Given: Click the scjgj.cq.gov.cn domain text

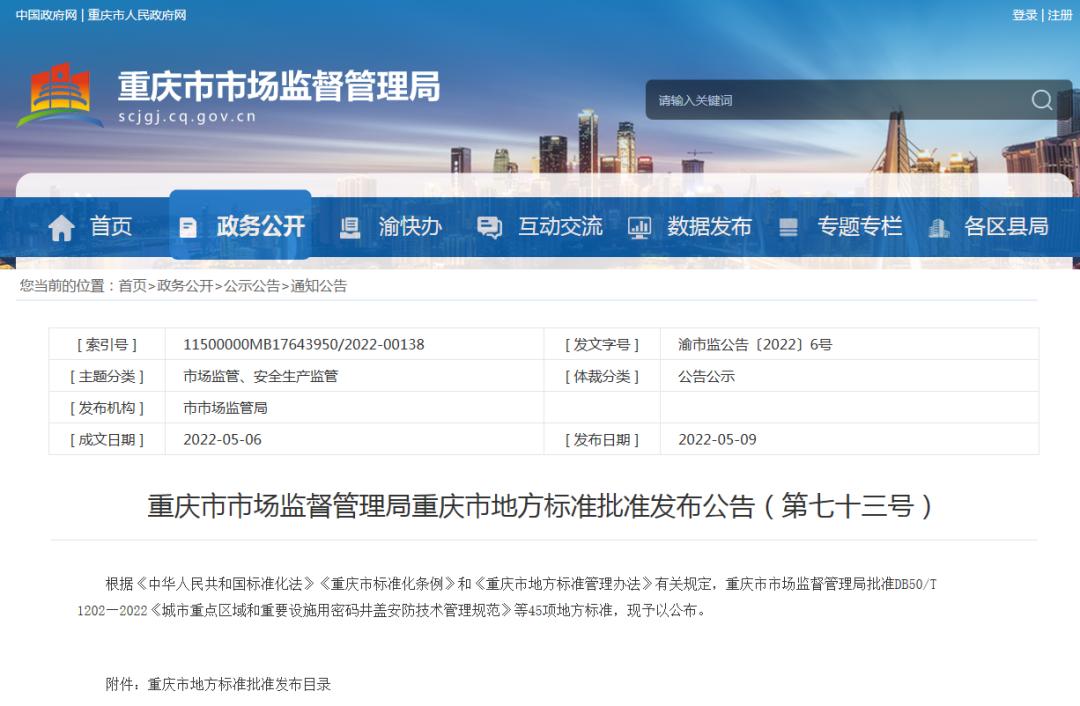Looking at the screenshot, I should pos(187,116).
